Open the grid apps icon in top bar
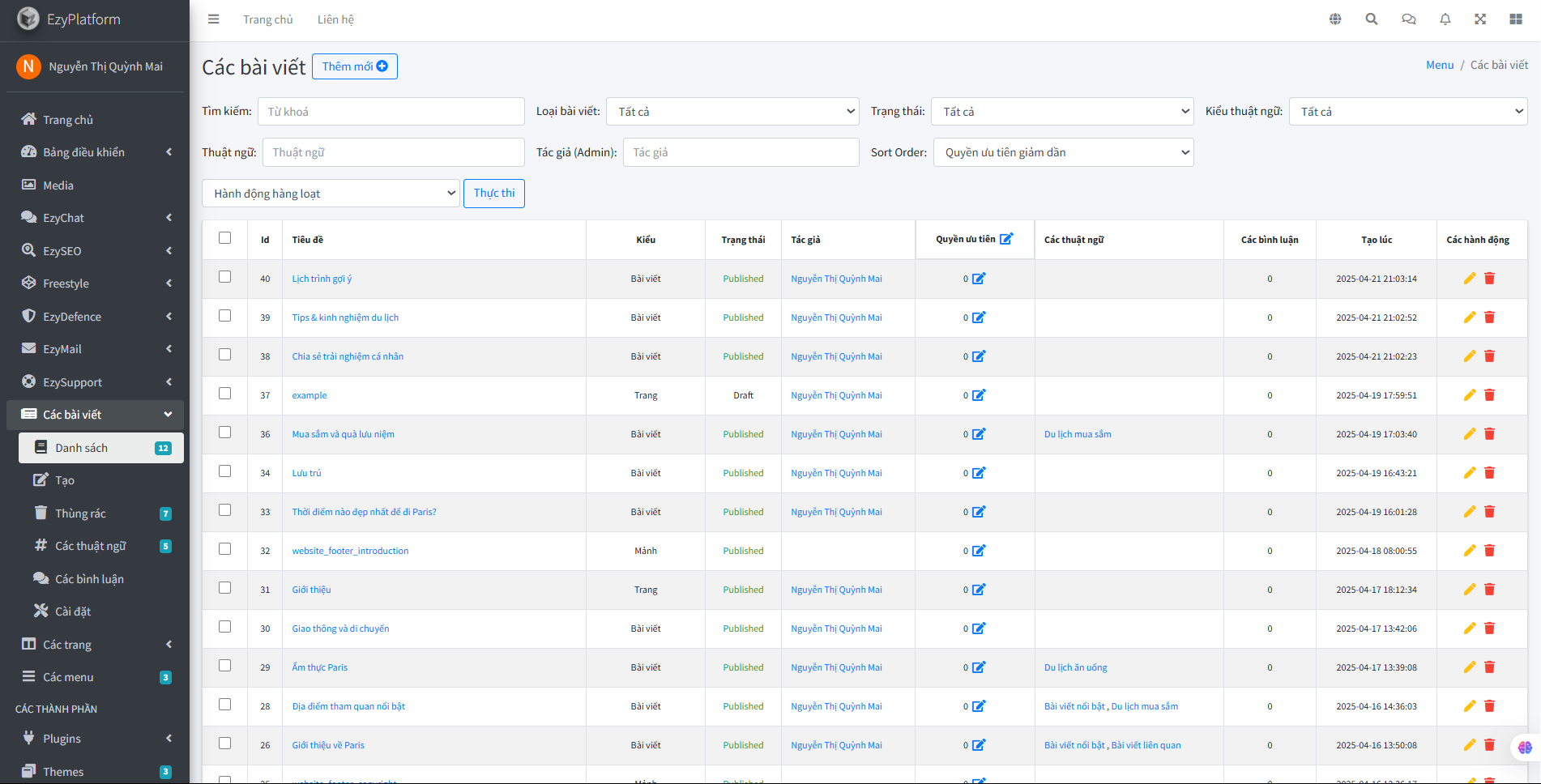The image size is (1541, 784). pyautogui.click(x=1516, y=19)
